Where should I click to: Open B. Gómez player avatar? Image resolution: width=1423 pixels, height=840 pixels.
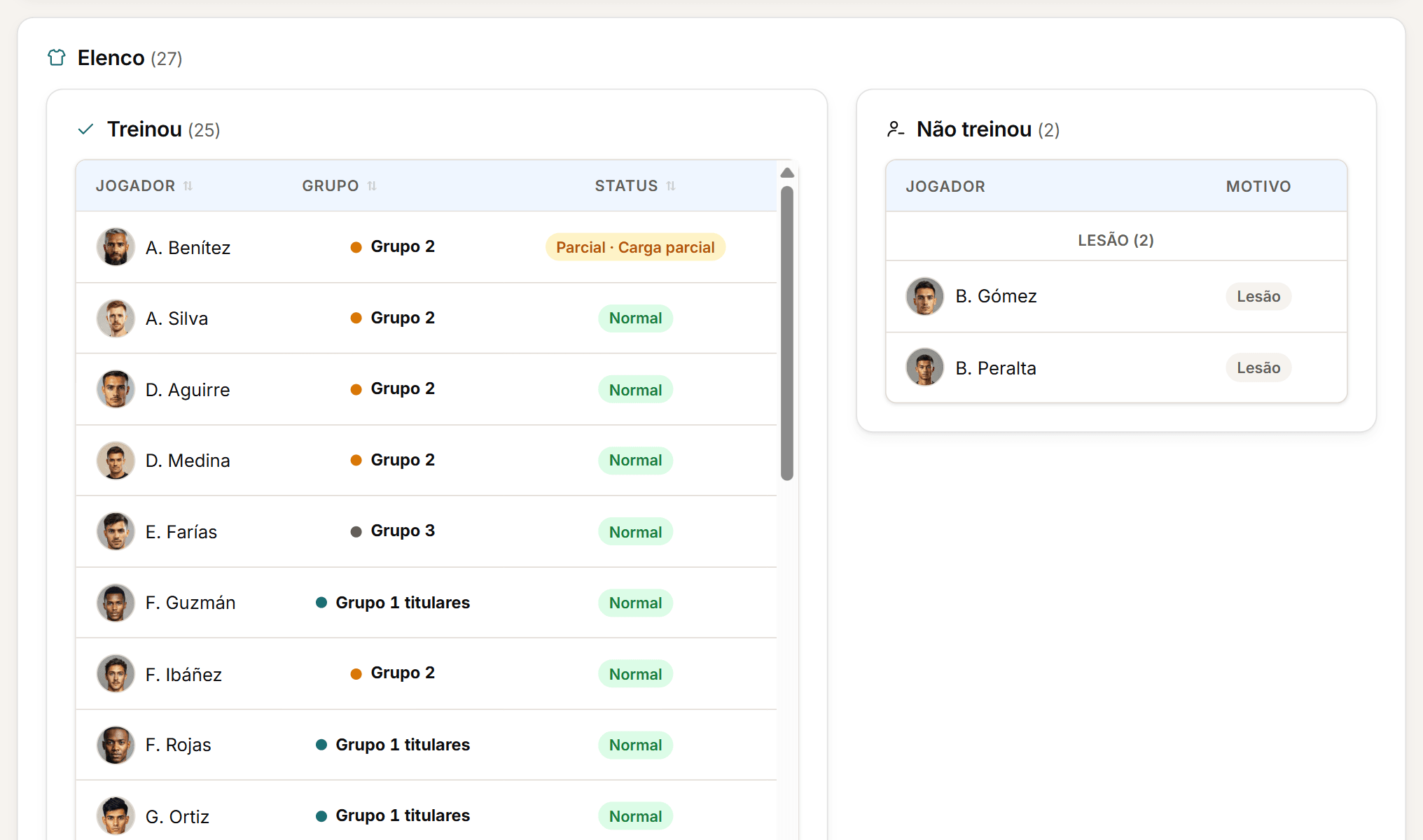coord(925,296)
